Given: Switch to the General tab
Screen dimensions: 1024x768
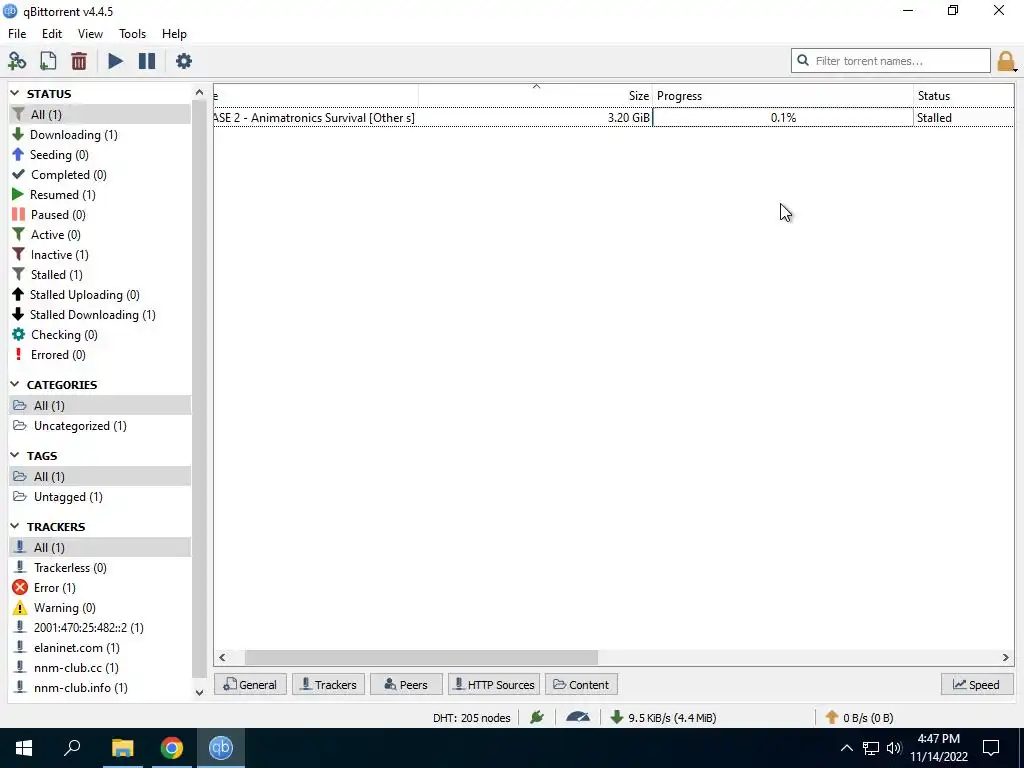Looking at the screenshot, I should pyautogui.click(x=250, y=684).
